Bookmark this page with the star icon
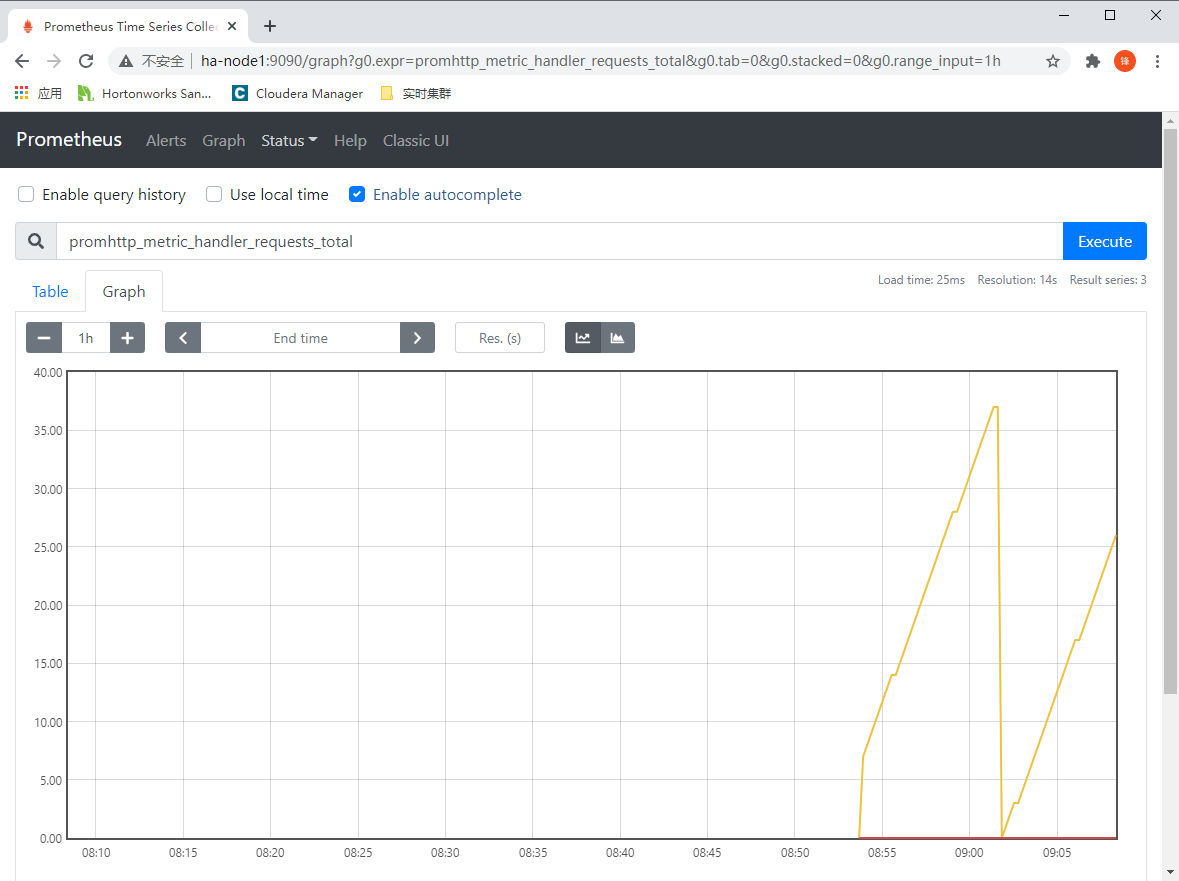The height and width of the screenshot is (881, 1179). coord(1053,61)
